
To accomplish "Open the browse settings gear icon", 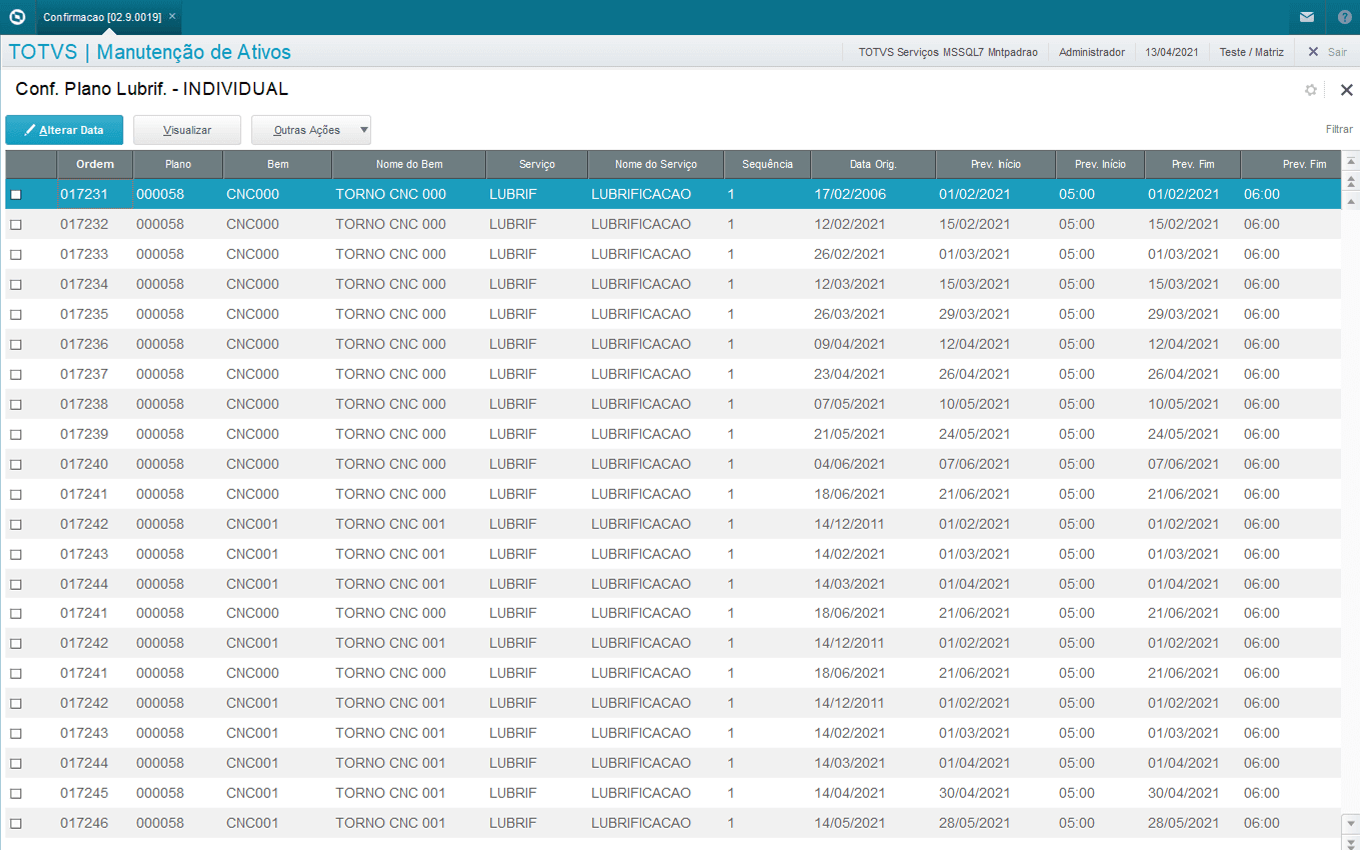I will (x=1311, y=90).
